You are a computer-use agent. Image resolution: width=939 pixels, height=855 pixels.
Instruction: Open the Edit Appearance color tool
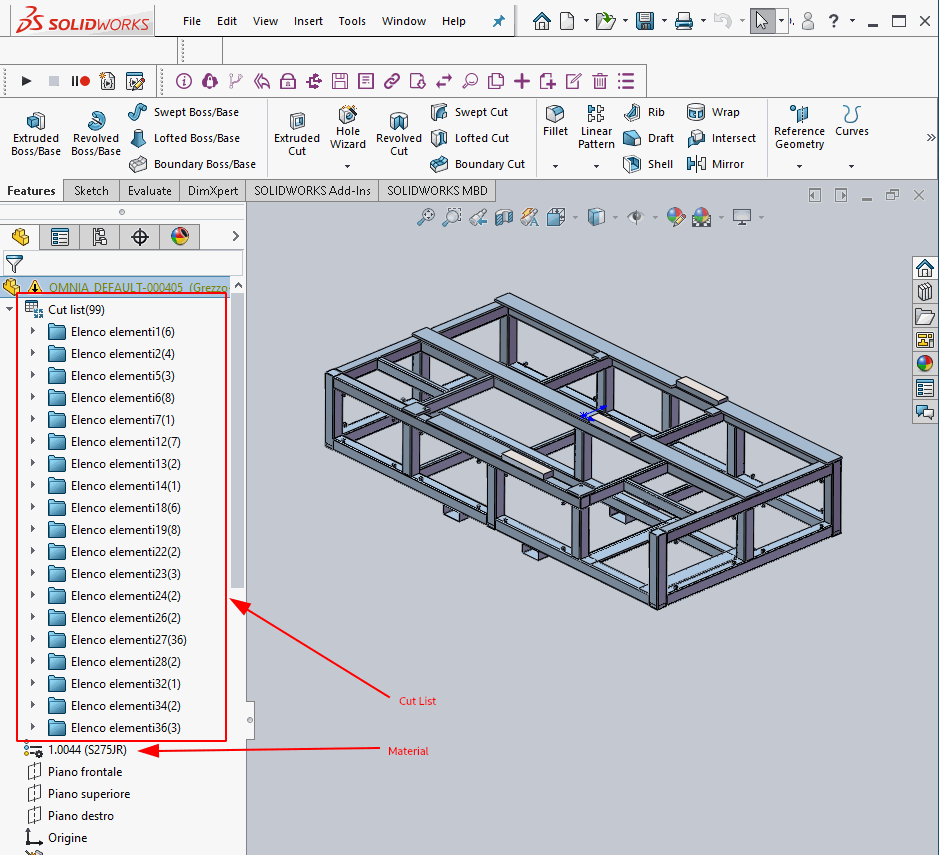[x=676, y=216]
